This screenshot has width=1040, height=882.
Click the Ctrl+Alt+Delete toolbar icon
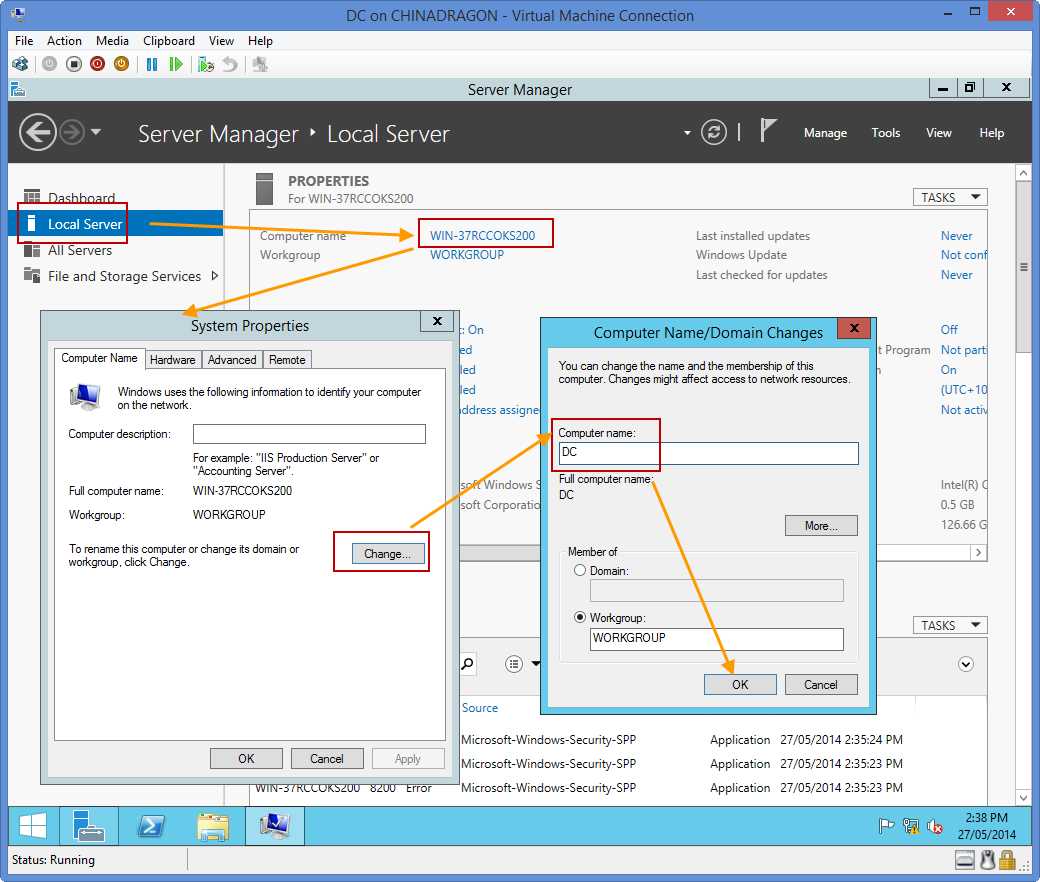click(x=20, y=64)
